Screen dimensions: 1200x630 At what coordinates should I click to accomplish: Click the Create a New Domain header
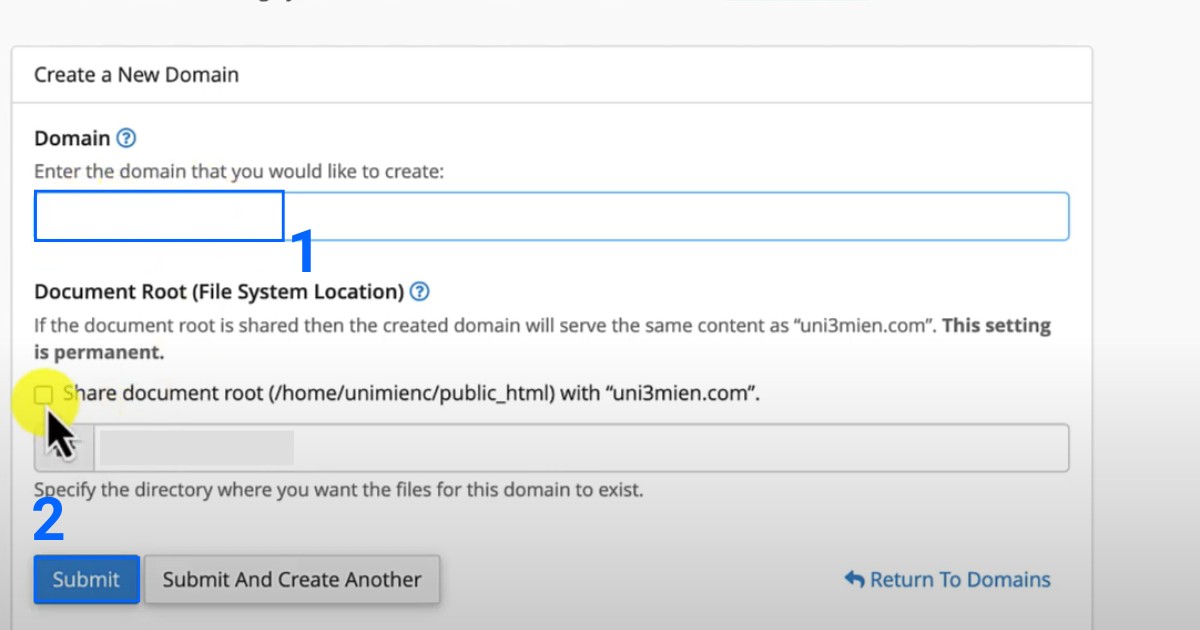coord(136,74)
